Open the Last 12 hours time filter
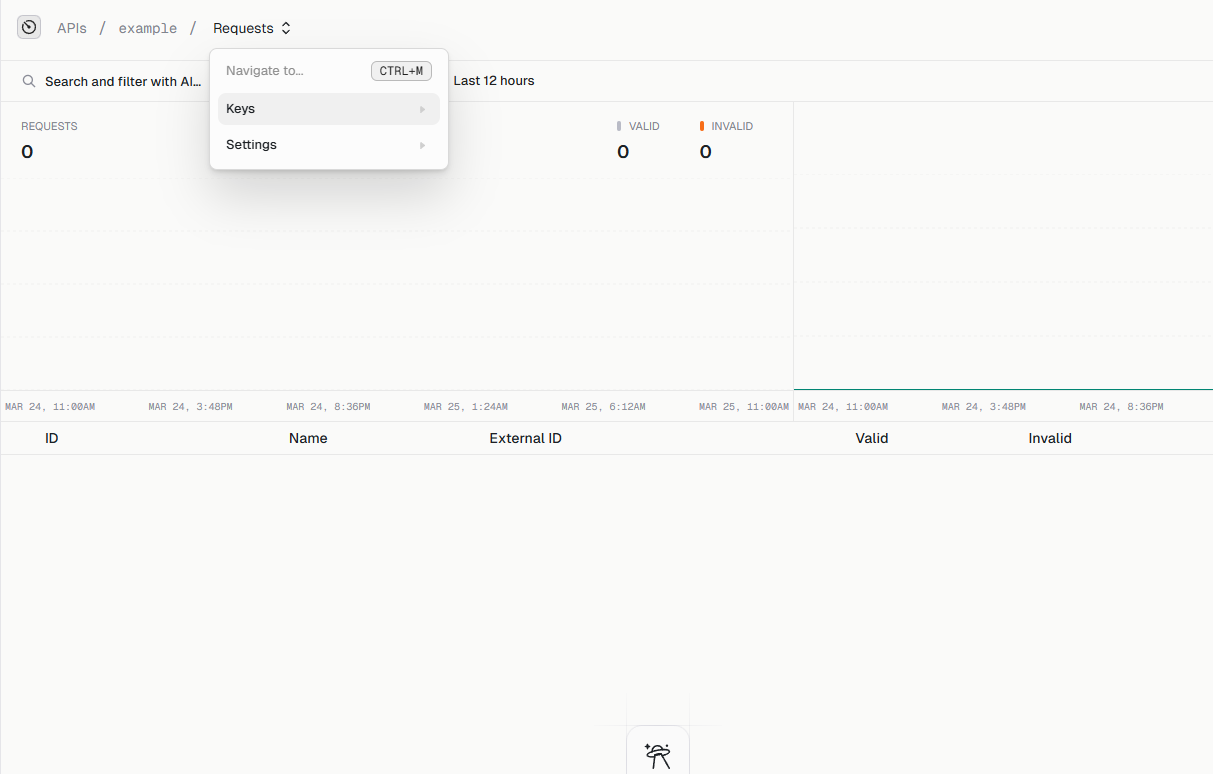This screenshot has width=1213, height=774. click(493, 81)
